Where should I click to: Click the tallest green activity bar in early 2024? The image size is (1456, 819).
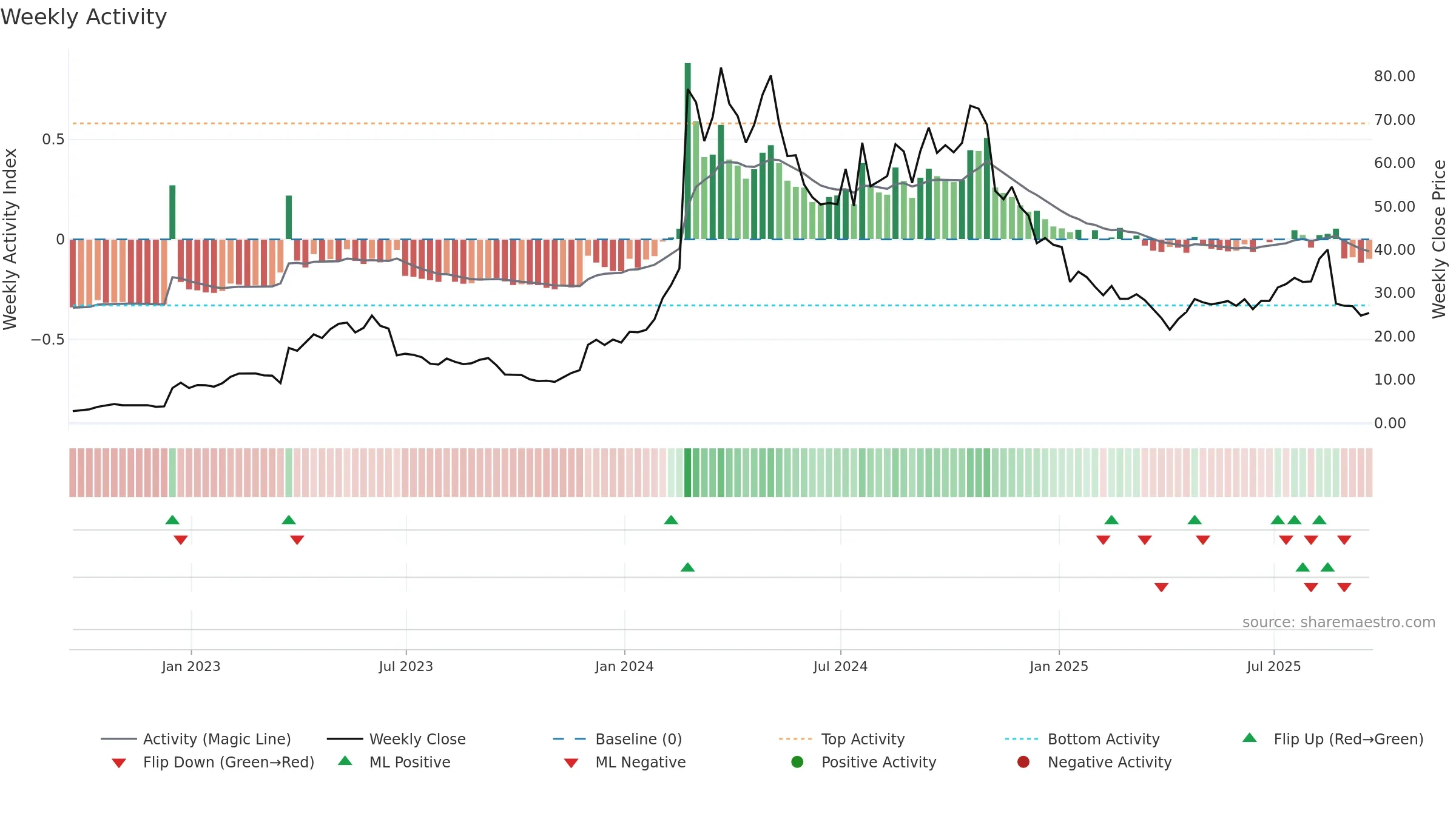click(x=687, y=151)
